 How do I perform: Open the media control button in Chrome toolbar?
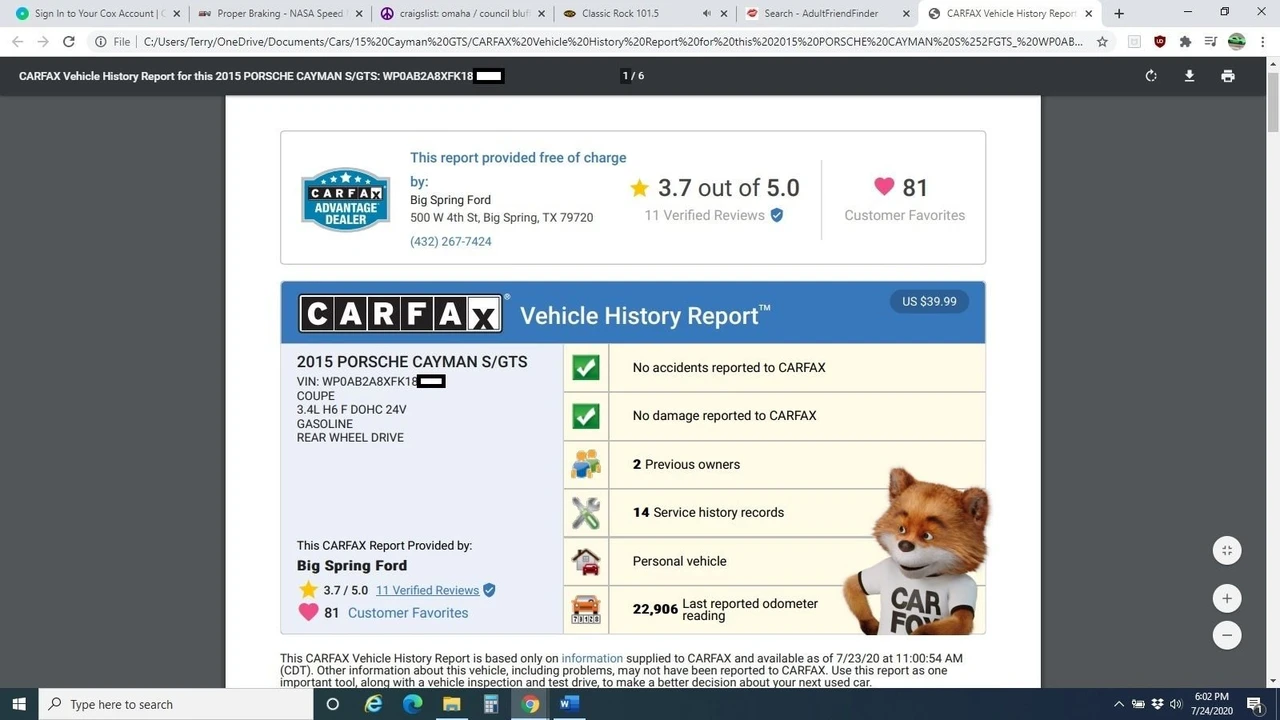click(x=1211, y=42)
